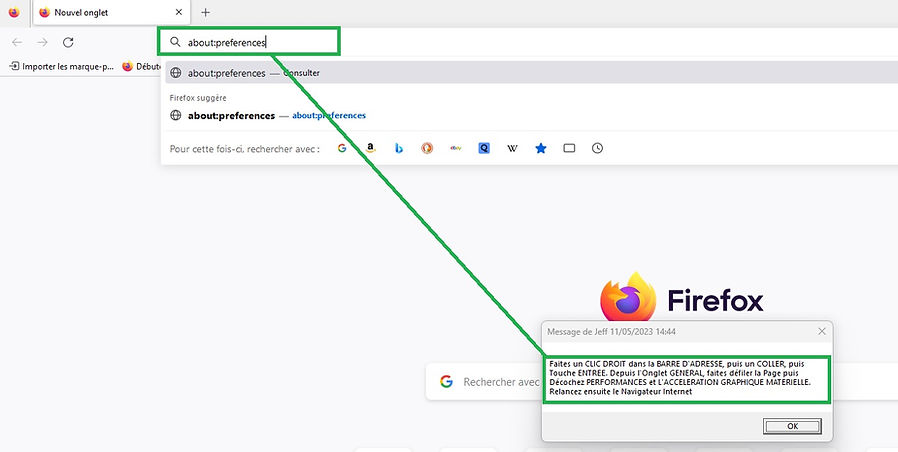Viewport: 898px width, 452px height.
Task: Search this time with Amazon icon
Action: [x=371, y=148]
